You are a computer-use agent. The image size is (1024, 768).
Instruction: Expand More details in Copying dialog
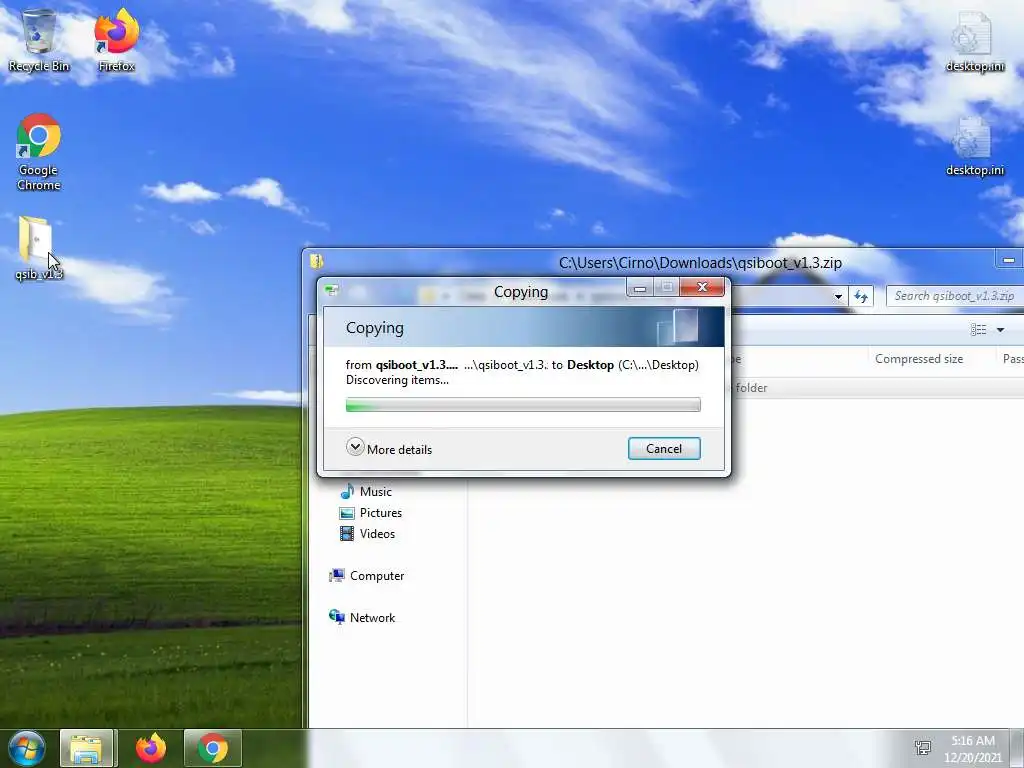click(x=389, y=449)
